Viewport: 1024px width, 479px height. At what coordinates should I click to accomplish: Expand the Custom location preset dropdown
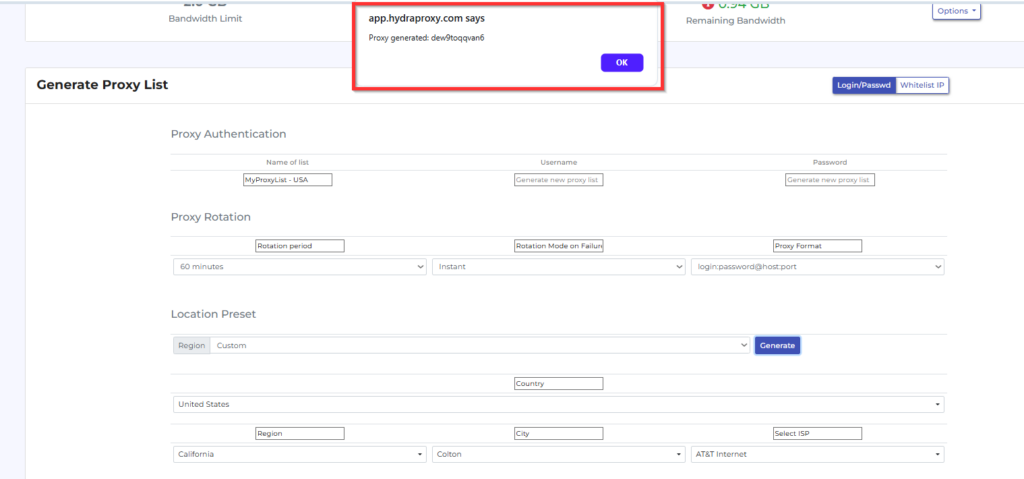[x=479, y=345]
